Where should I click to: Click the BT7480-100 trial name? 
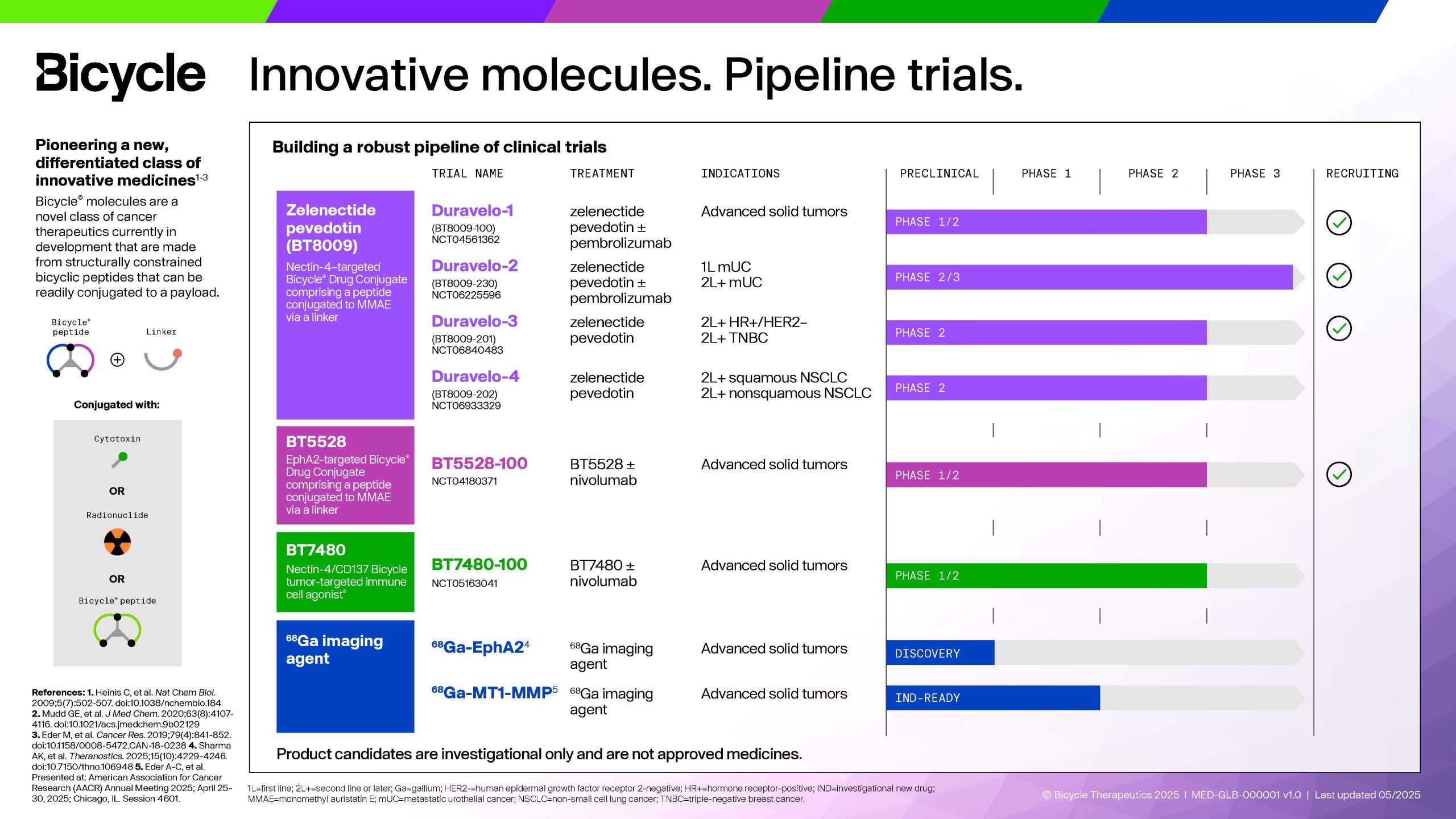point(479,564)
